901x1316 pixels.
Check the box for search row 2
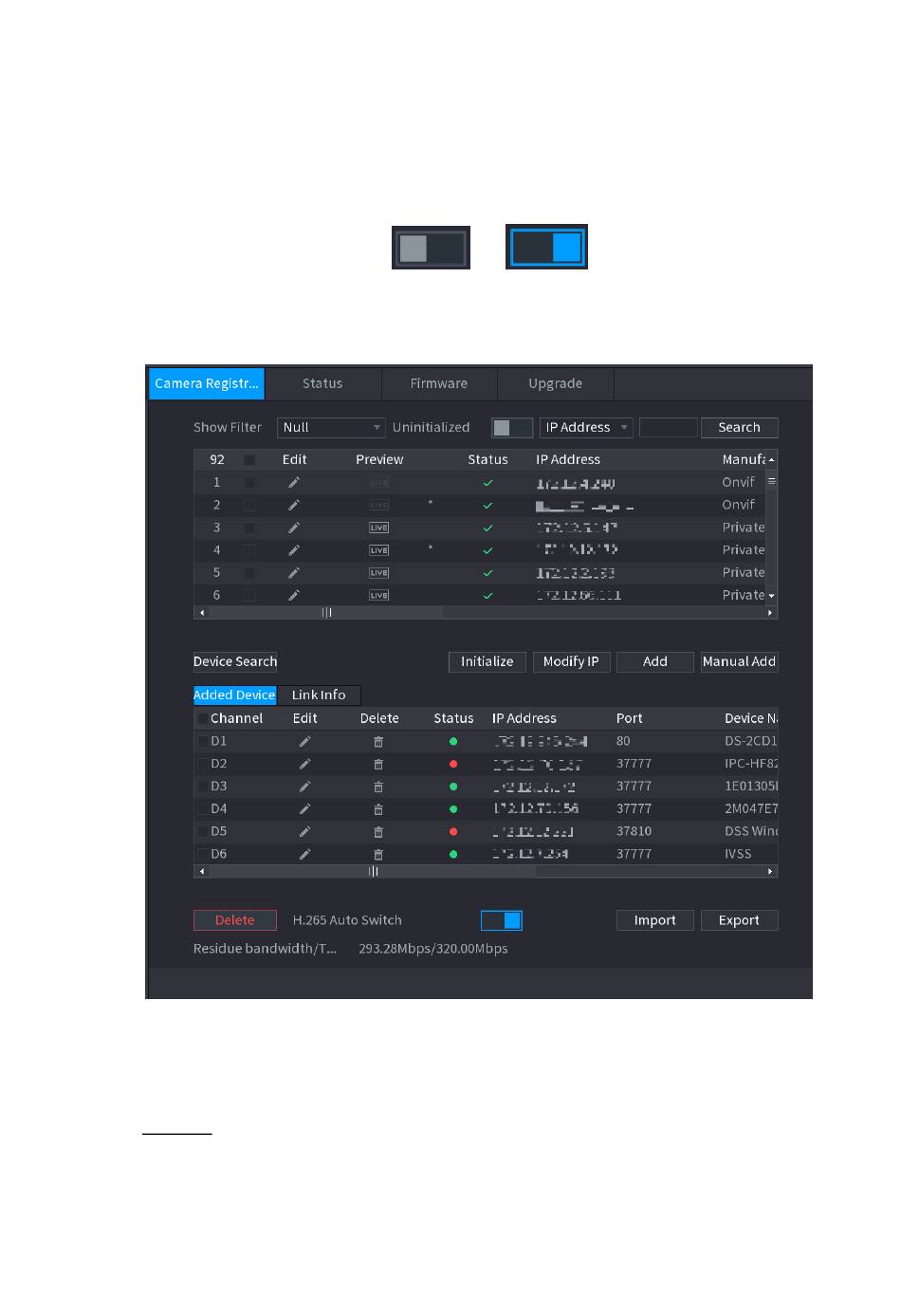tap(249, 505)
